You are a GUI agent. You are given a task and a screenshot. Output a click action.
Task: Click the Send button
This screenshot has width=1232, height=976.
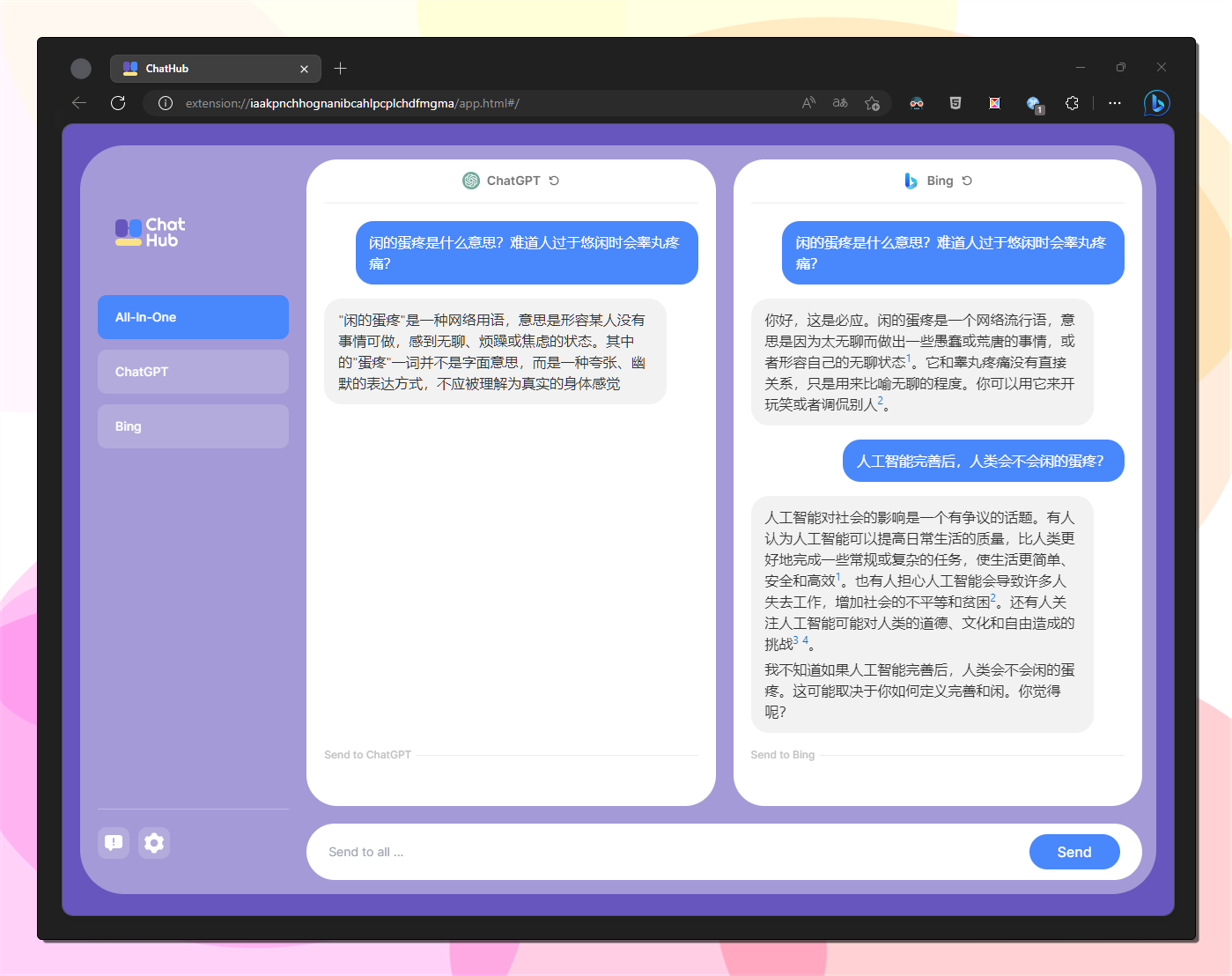1073,852
